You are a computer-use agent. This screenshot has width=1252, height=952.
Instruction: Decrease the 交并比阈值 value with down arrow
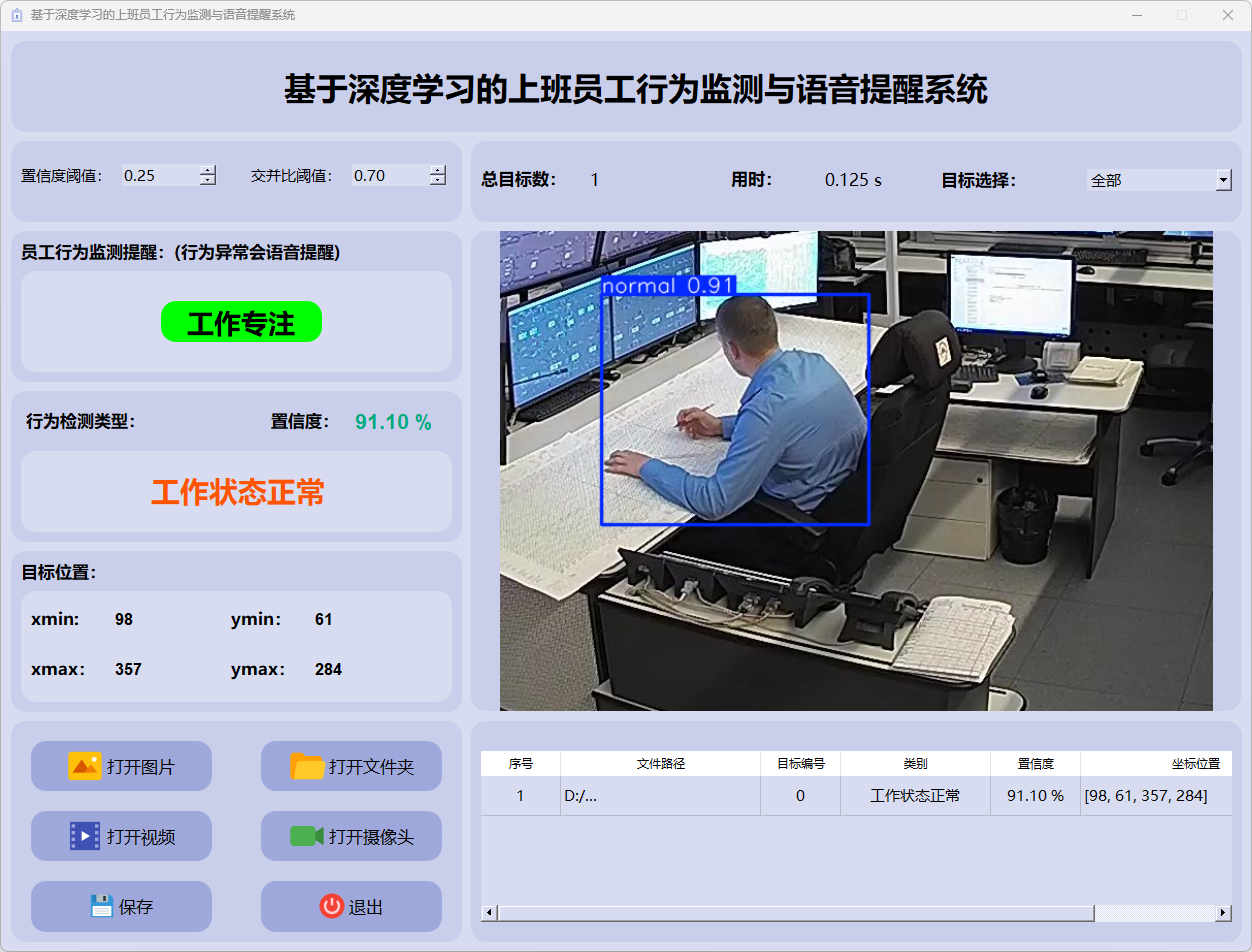[x=438, y=180]
